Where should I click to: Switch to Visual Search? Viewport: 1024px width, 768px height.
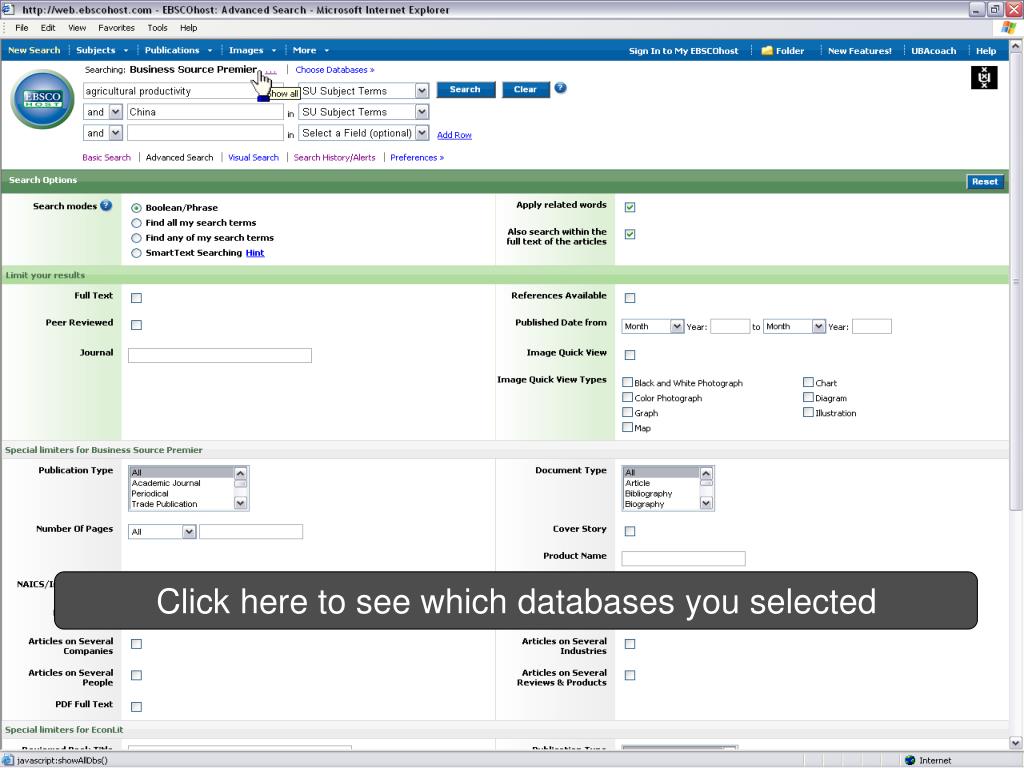(253, 157)
